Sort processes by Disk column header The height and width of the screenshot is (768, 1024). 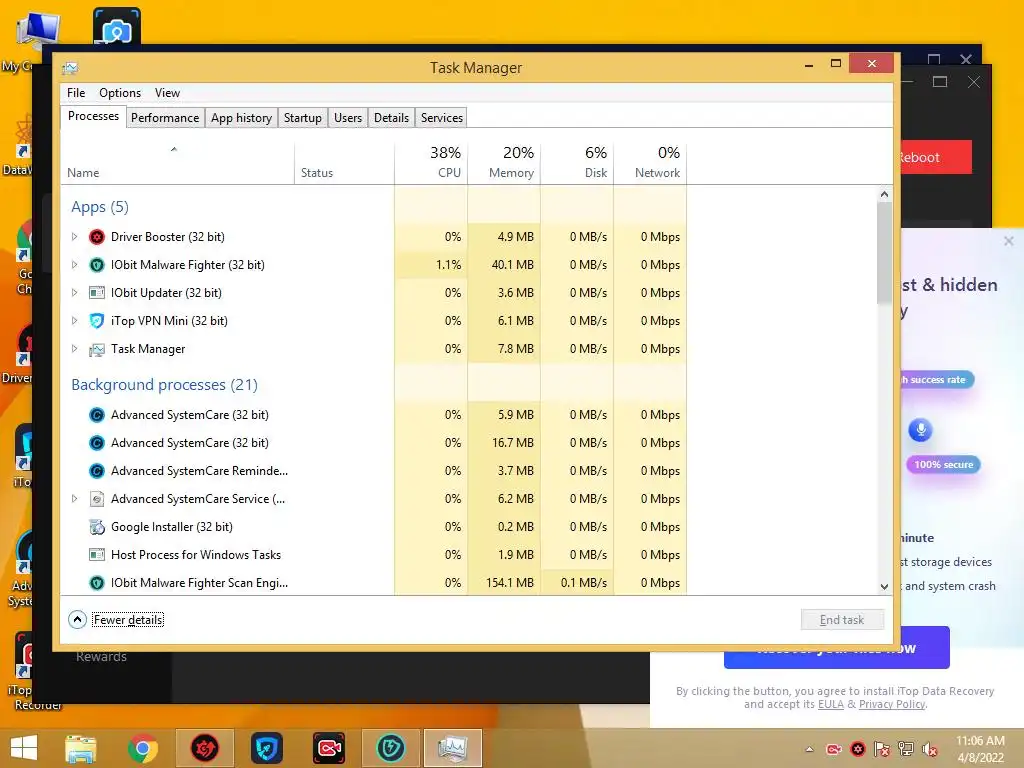(x=577, y=163)
